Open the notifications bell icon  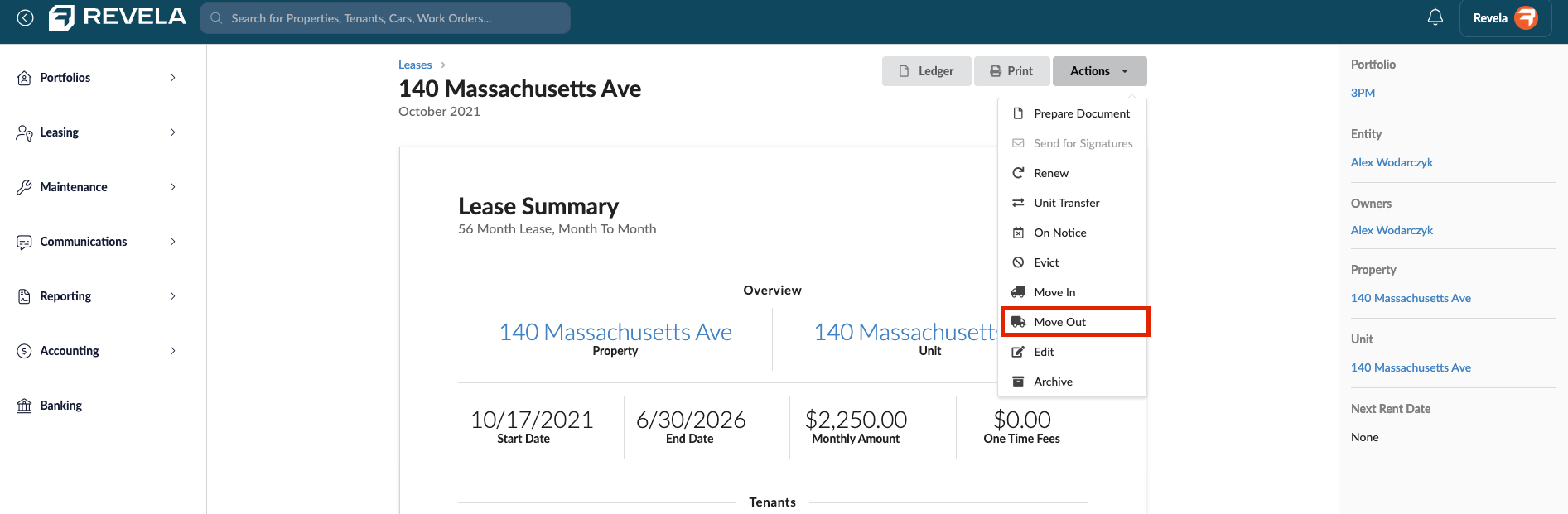[x=1435, y=17]
